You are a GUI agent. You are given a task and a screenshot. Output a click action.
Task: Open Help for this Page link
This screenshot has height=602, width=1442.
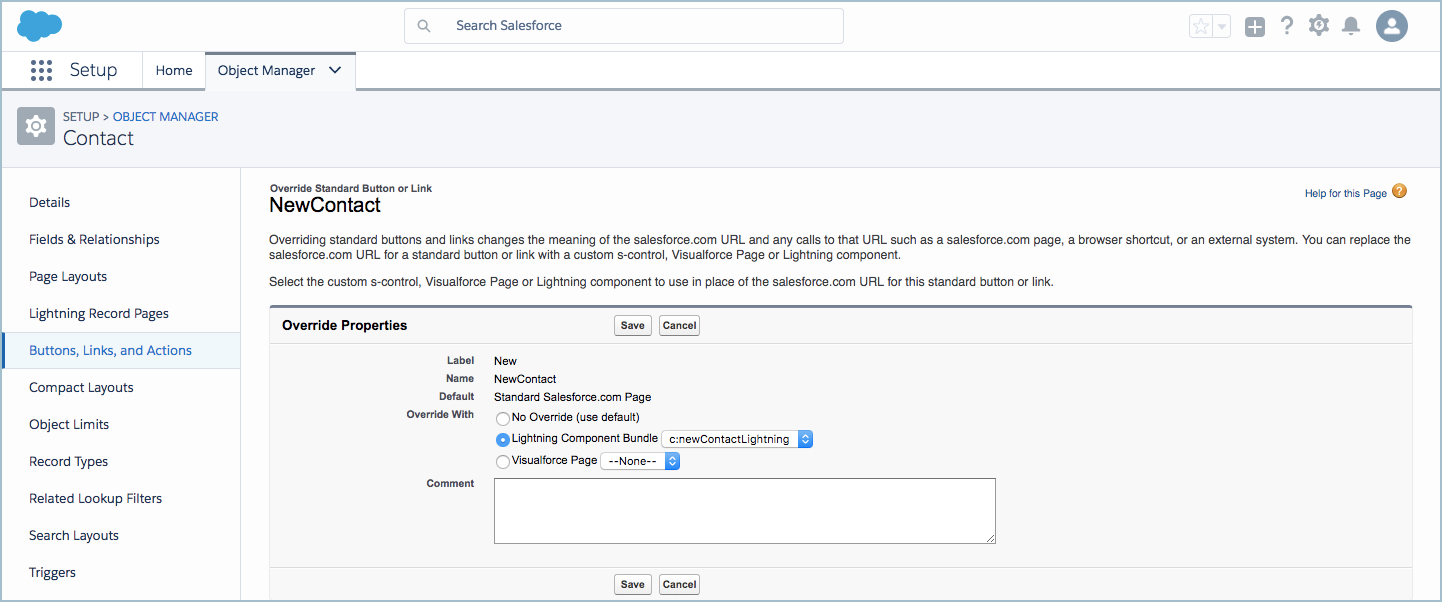1346,193
